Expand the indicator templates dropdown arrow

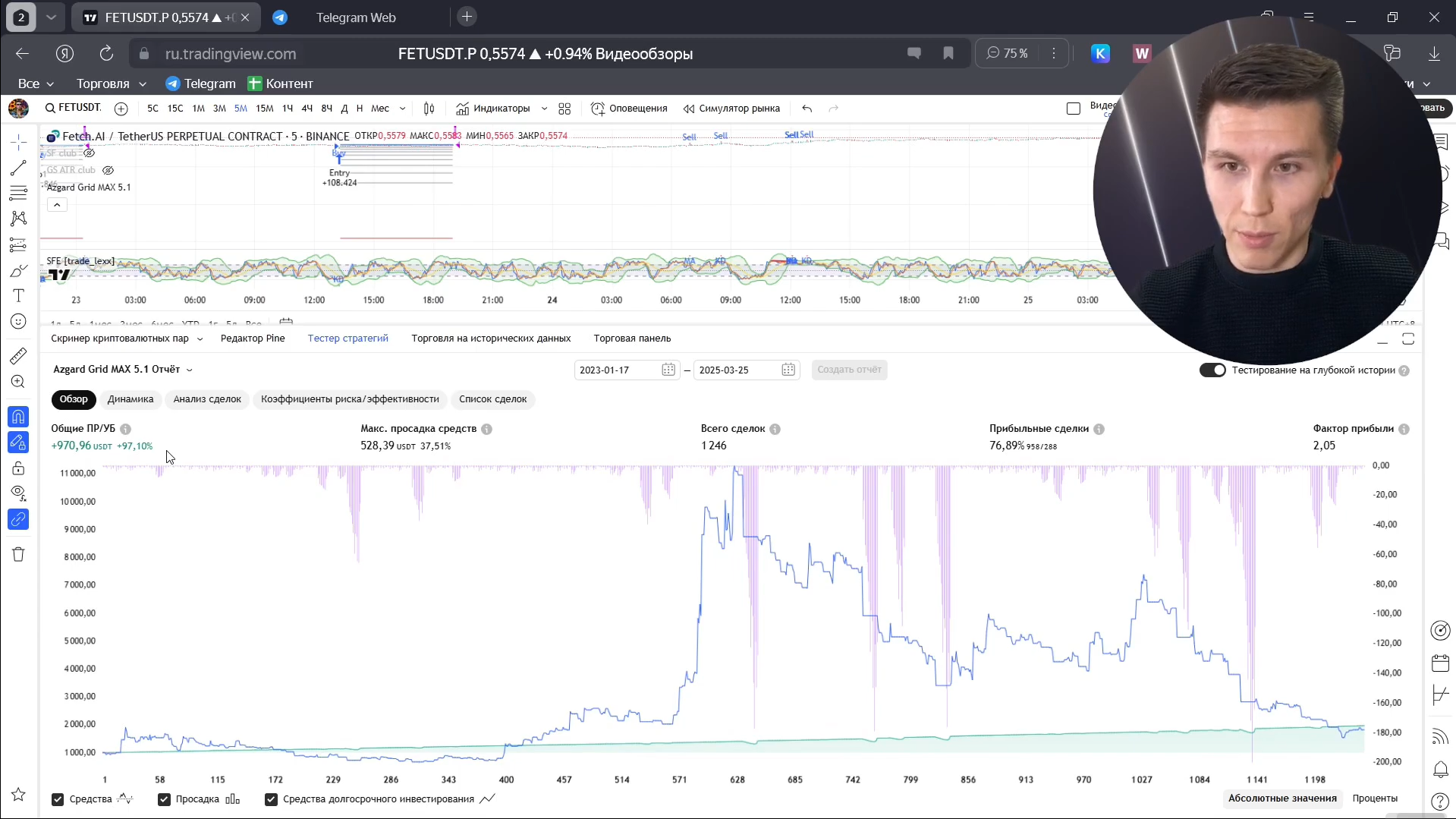tap(544, 109)
